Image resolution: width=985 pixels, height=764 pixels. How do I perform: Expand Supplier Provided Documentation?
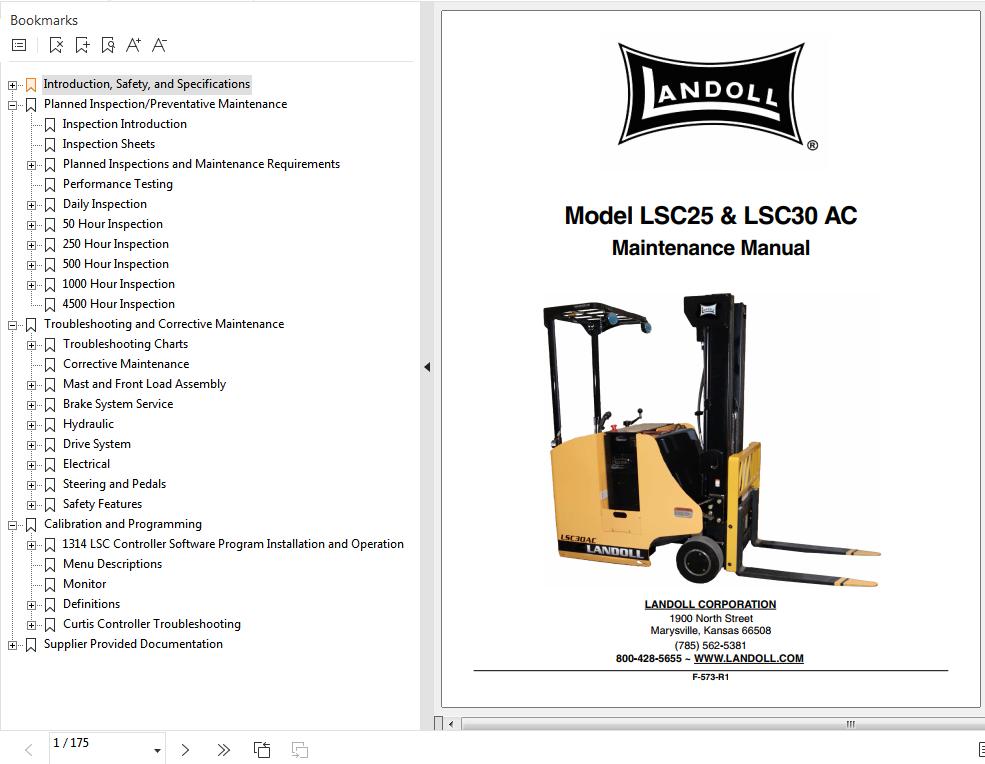tap(12, 645)
